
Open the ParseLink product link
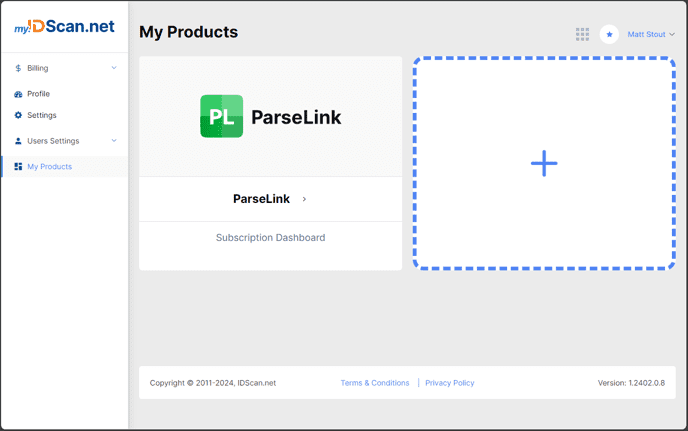[262, 199]
